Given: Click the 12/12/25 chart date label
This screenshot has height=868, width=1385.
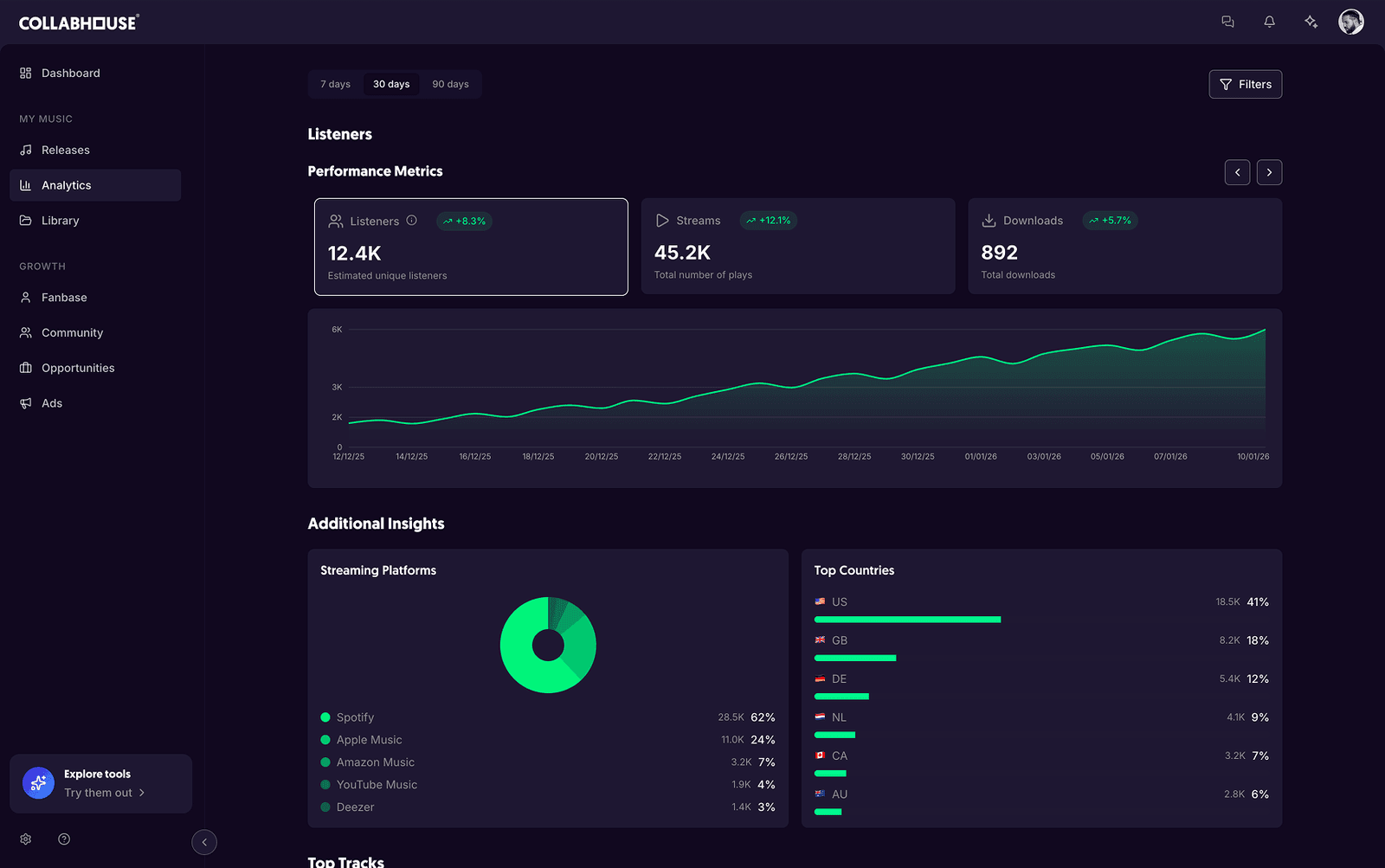Looking at the screenshot, I should tap(349, 456).
